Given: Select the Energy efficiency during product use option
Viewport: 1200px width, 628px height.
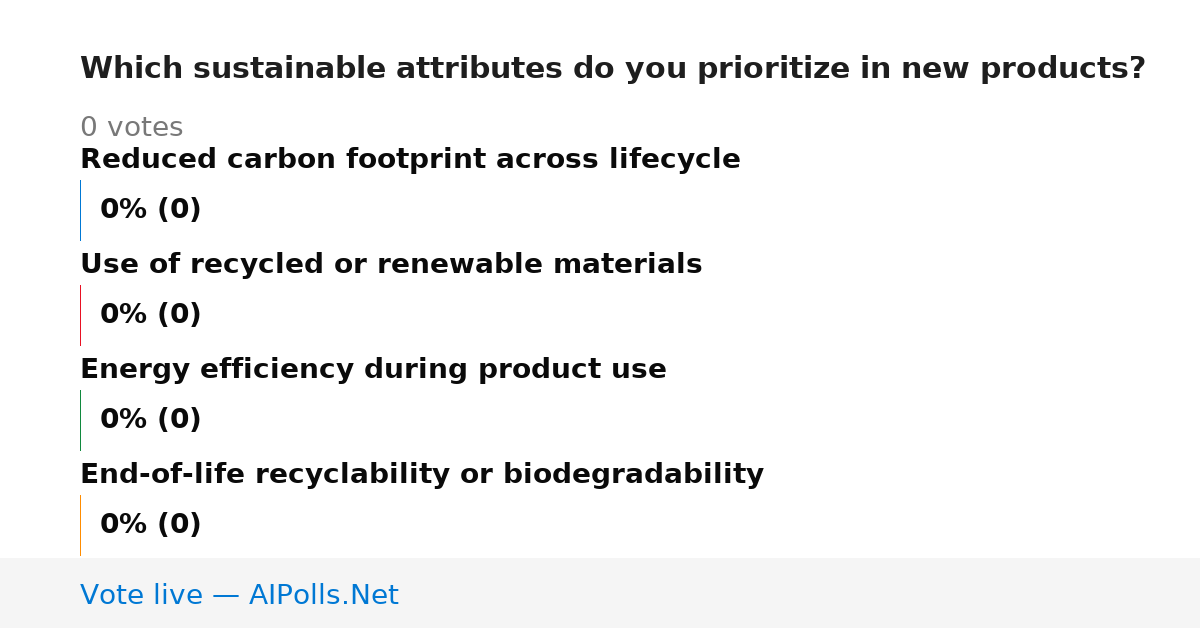Looking at the screenshot, I should point(373,370).
